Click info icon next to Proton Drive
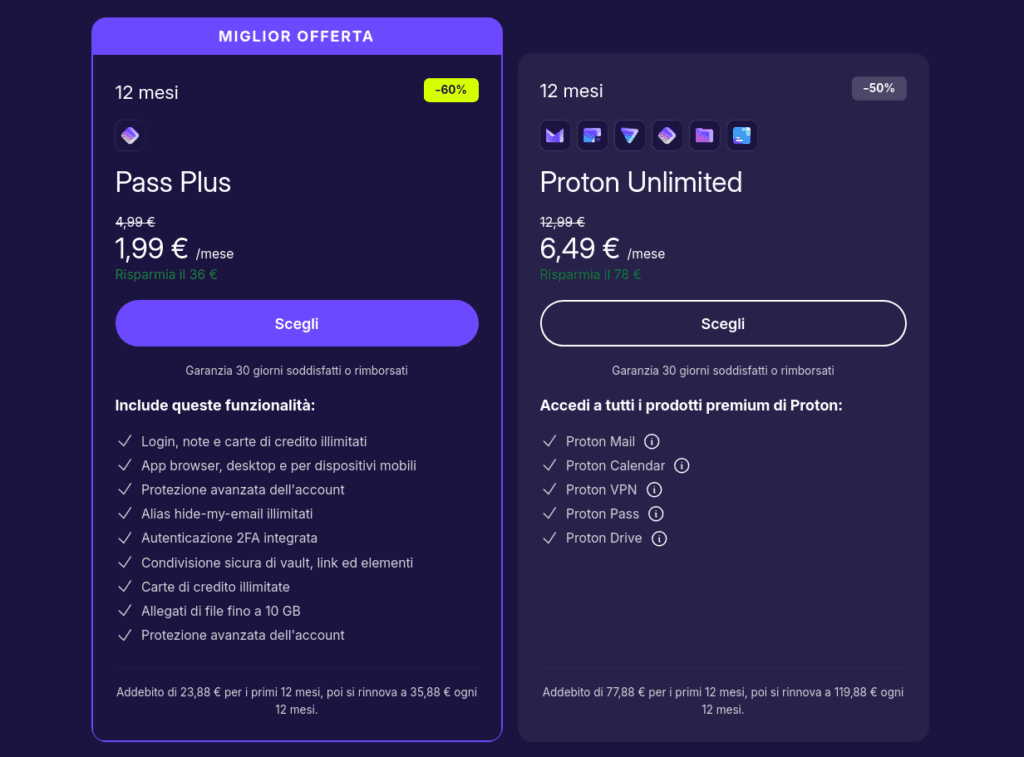Viewport: 1024px width, 757px height. pyautogui.click(x=659, y=538)
